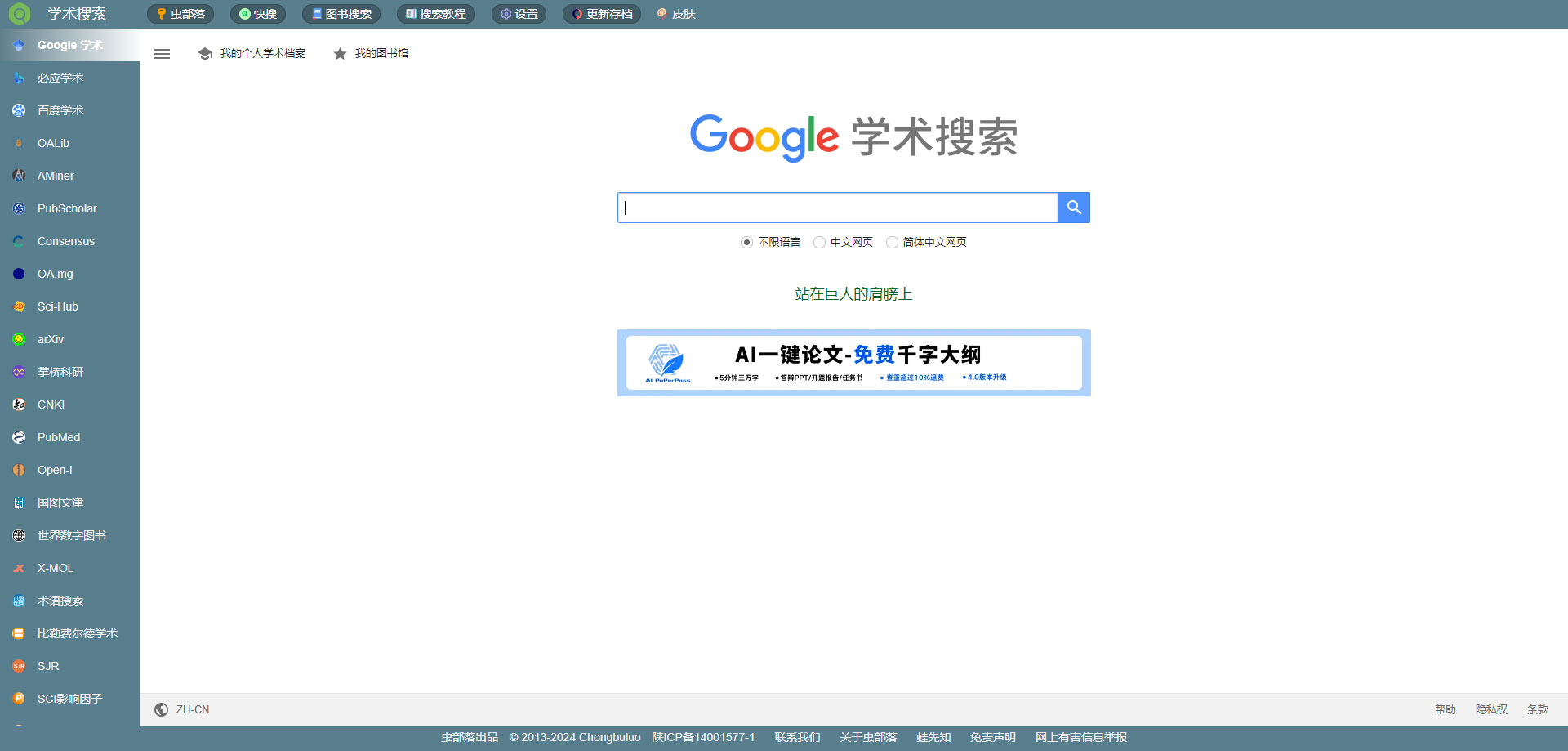Open the OA.mg blue circle icon

click(19, 274)
